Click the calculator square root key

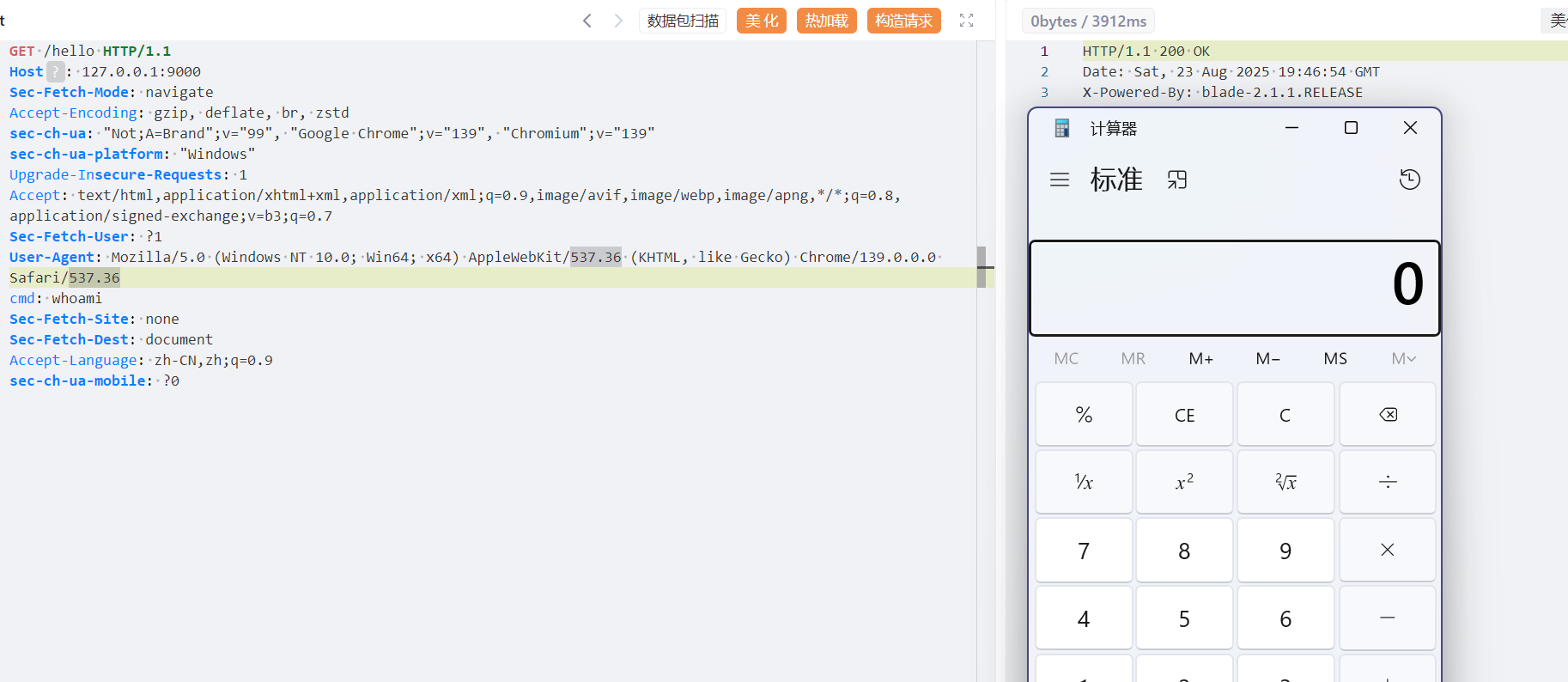(x=1285, y=483)
